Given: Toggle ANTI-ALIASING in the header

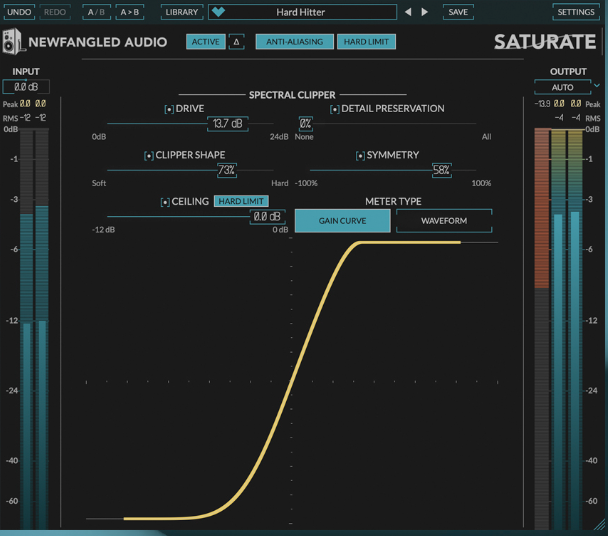Looking at the screenshot, I should click(x=294, y=42).
